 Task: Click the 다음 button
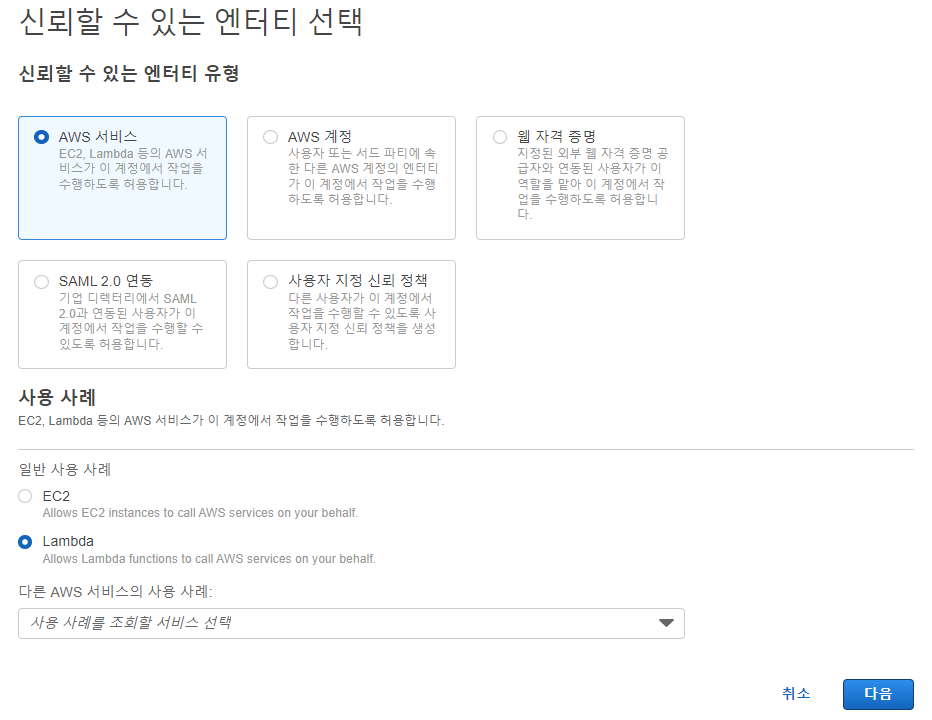point(878,694)
